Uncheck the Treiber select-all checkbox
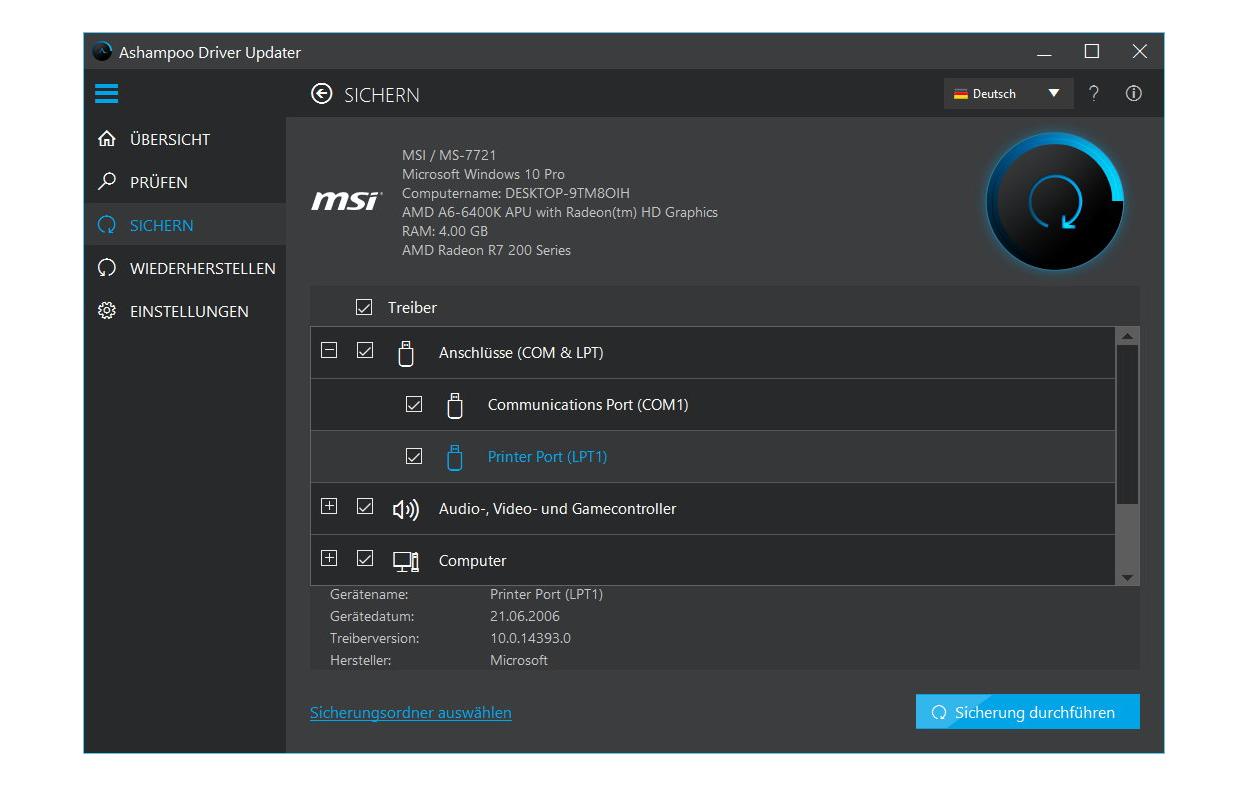Image resolution: width=1248 pixels, height=786 pixels. (x=364, y=308)
